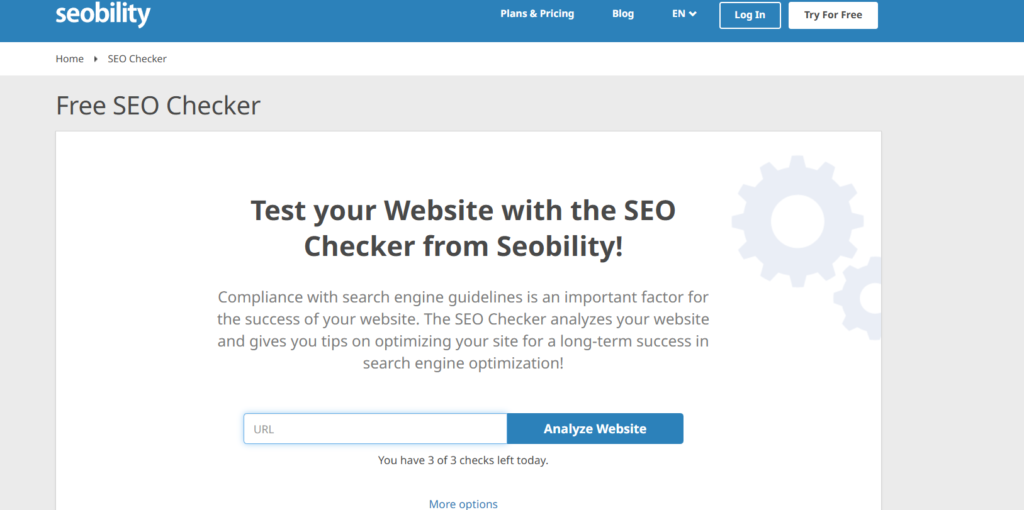Go to the Home breadcrumb link
This screenshot has height=510, width=1024.
69,59
